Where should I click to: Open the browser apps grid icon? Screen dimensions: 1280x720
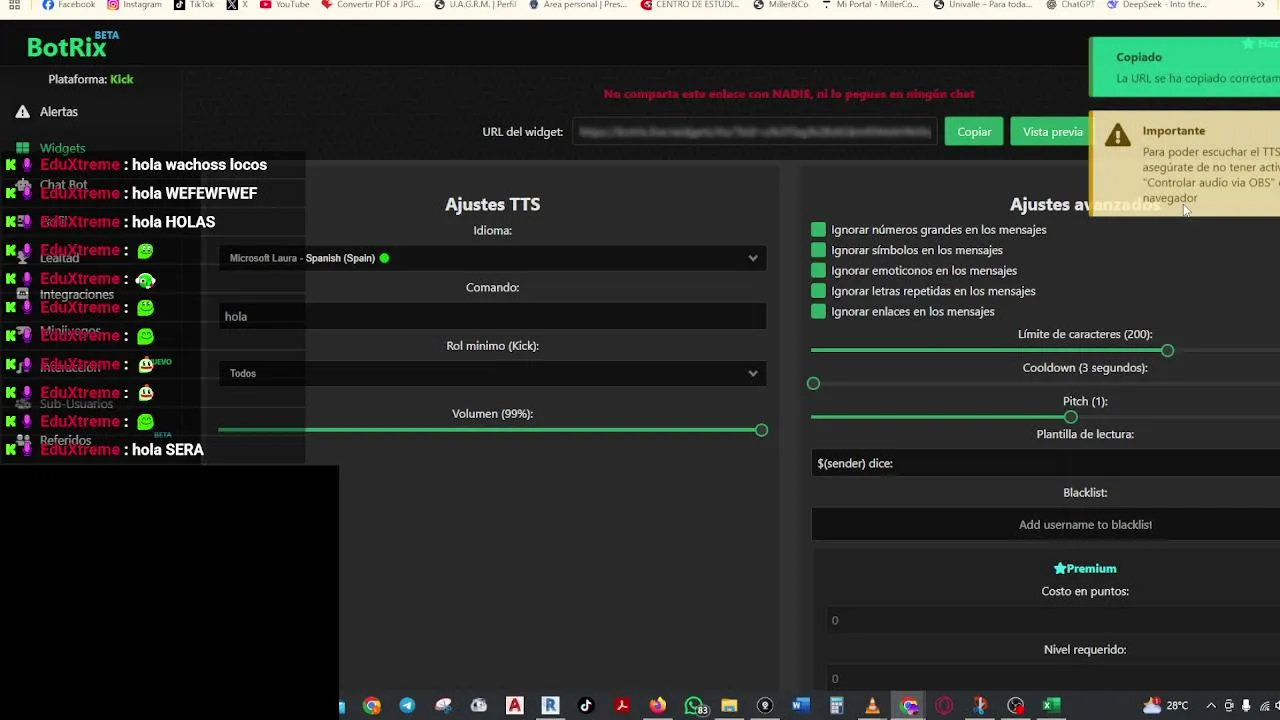point(14,5)
